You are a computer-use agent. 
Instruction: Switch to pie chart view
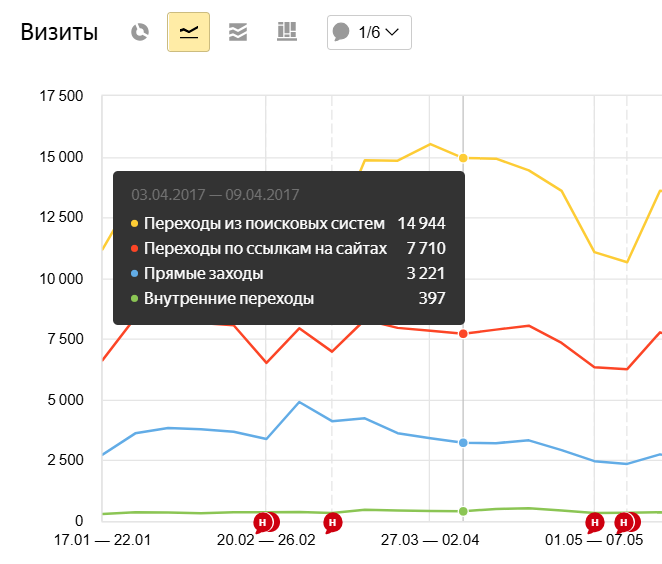[140, 32]
